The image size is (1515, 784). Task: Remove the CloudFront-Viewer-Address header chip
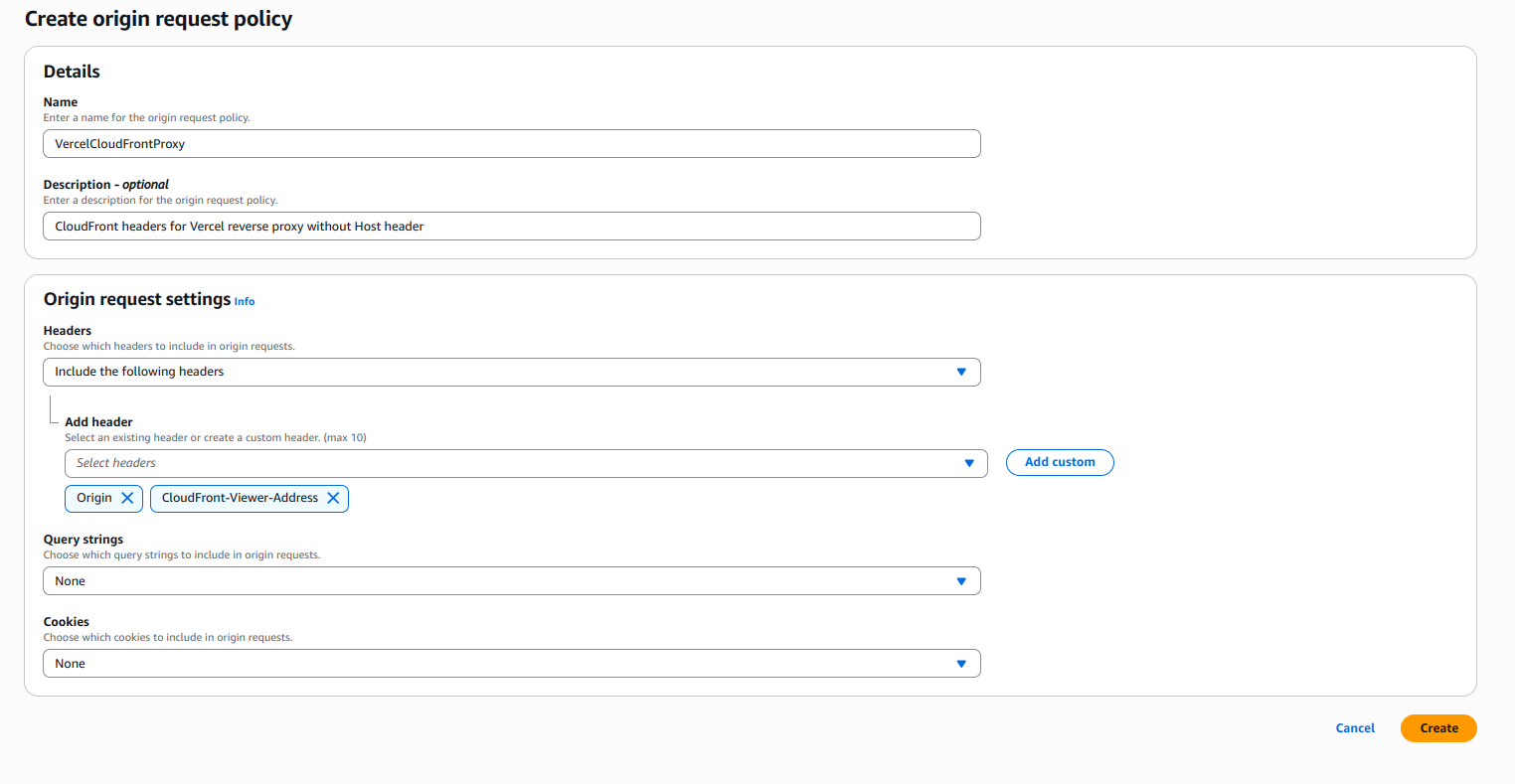(x=333, y=498)
